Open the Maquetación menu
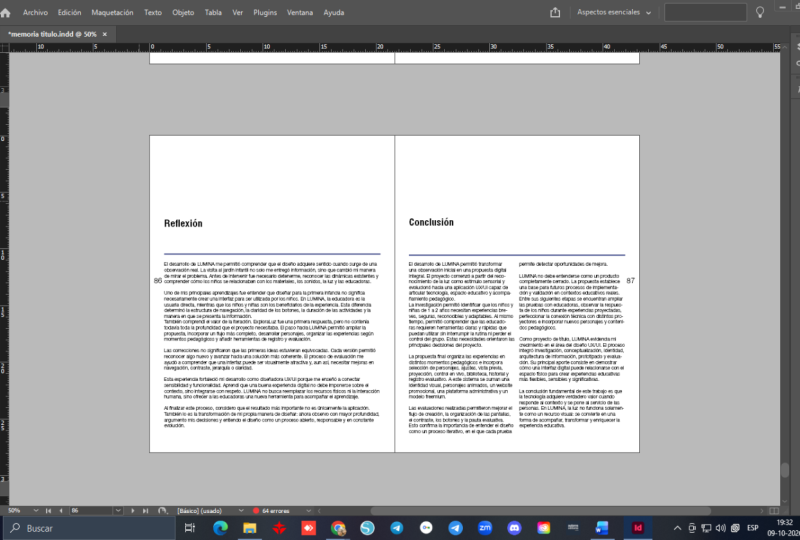Image resolution: width=800 pixels, height=540 pixels. 112,12
